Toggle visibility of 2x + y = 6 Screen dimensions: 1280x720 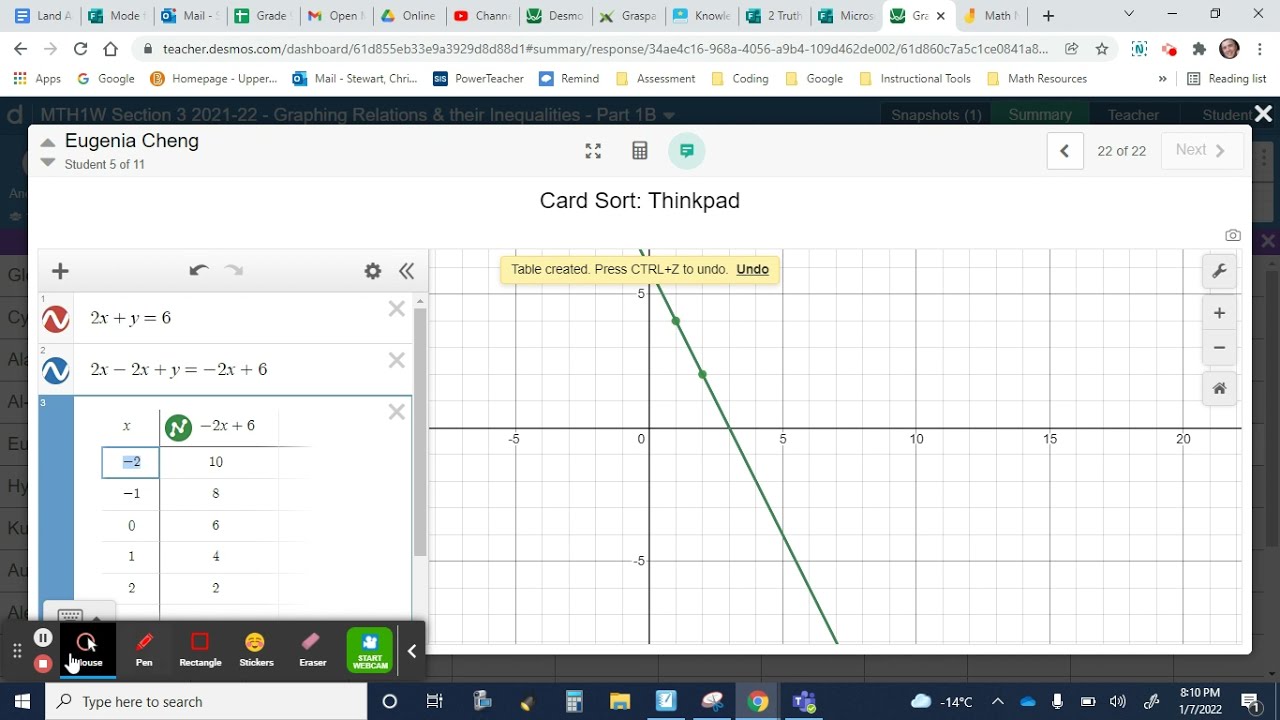click(x=56, y=319)
